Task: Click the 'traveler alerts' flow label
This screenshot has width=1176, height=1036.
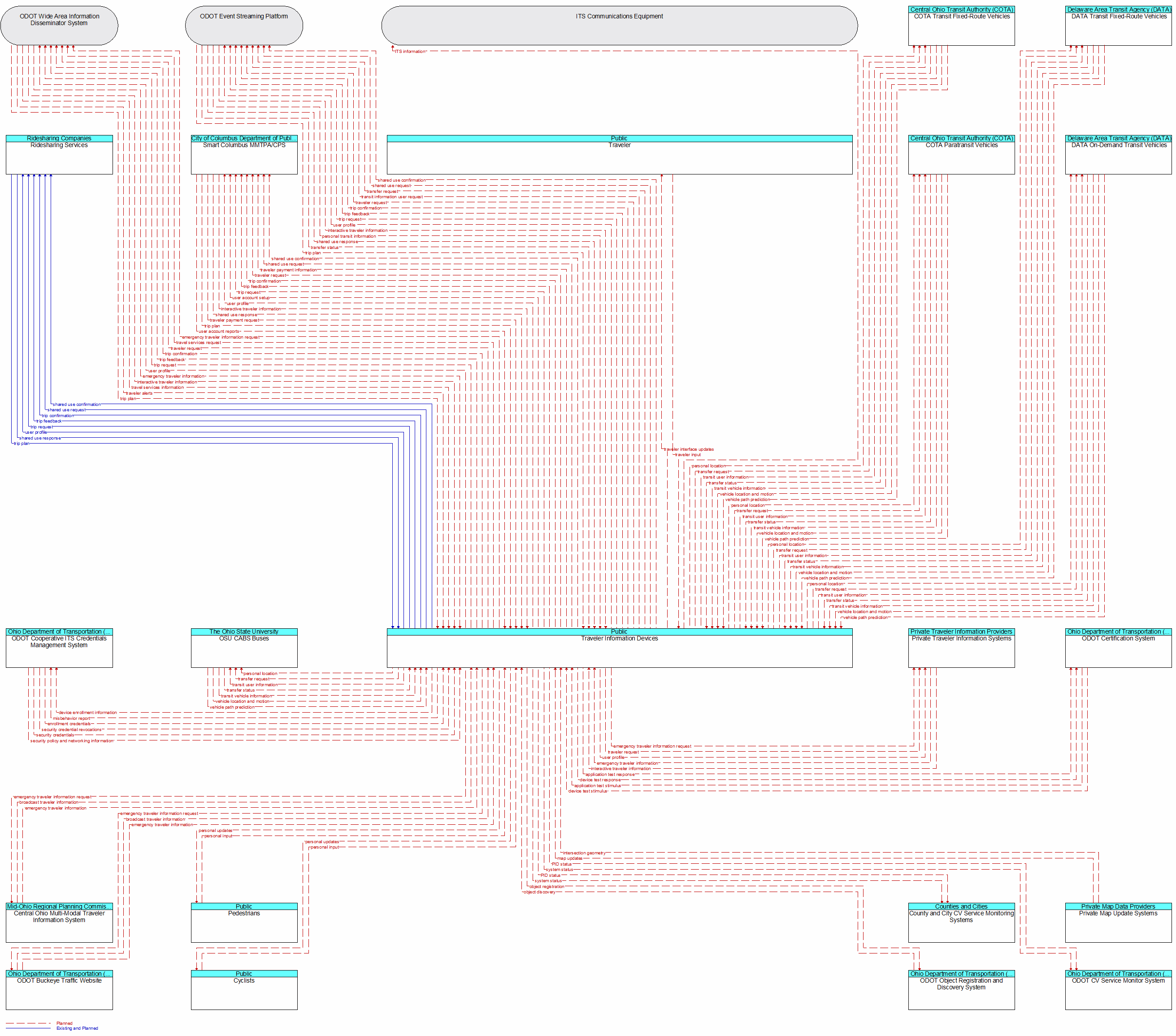Action: [139, 394]
